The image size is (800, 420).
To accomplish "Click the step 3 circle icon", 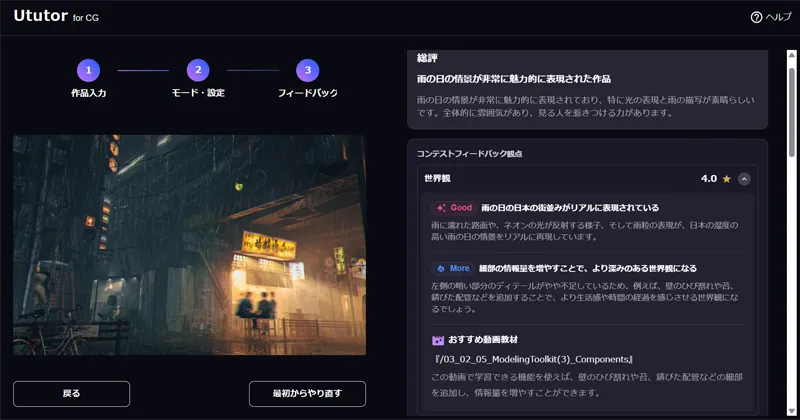I will point(307,70).
